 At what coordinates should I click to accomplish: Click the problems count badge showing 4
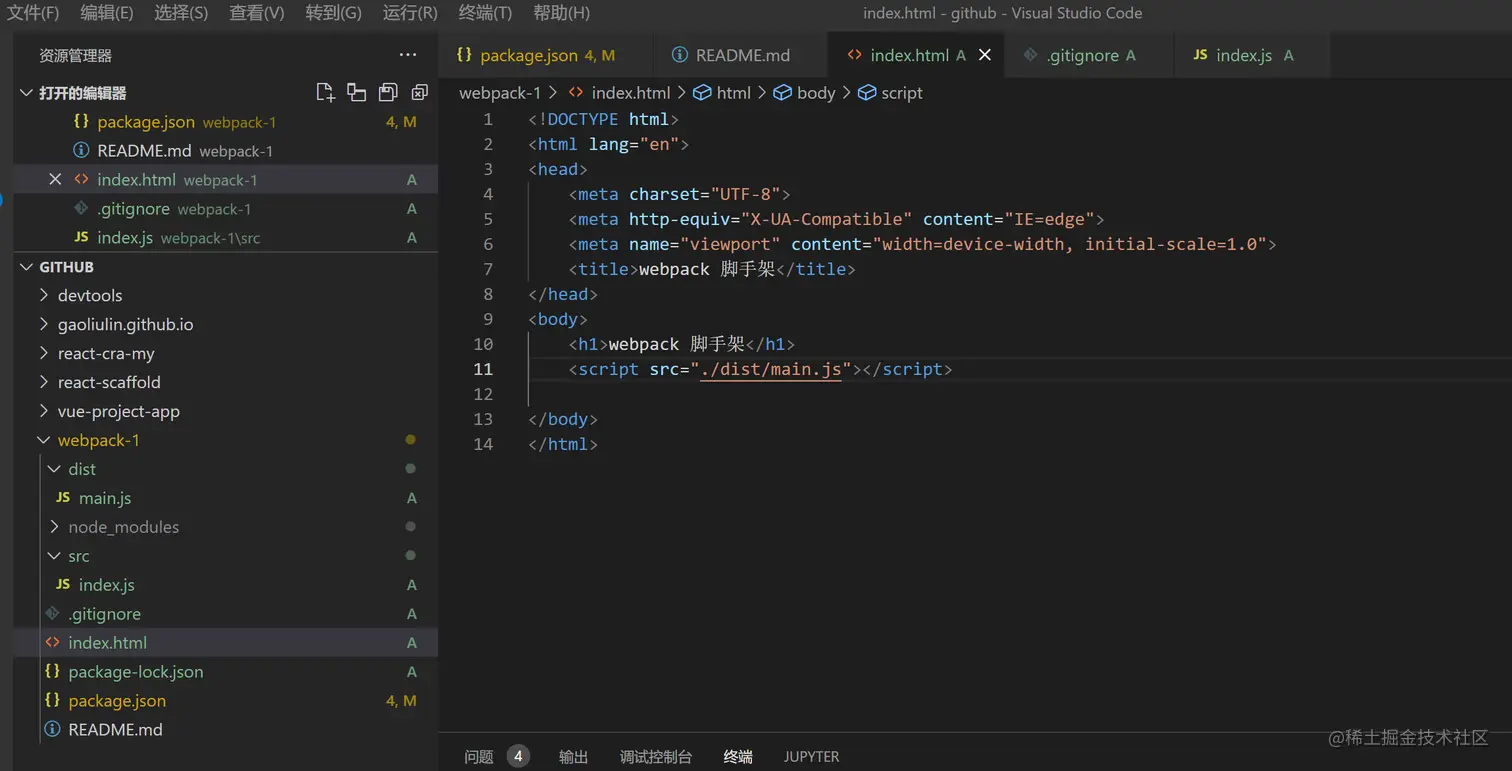pyautogui.click(x=518, y=757)
